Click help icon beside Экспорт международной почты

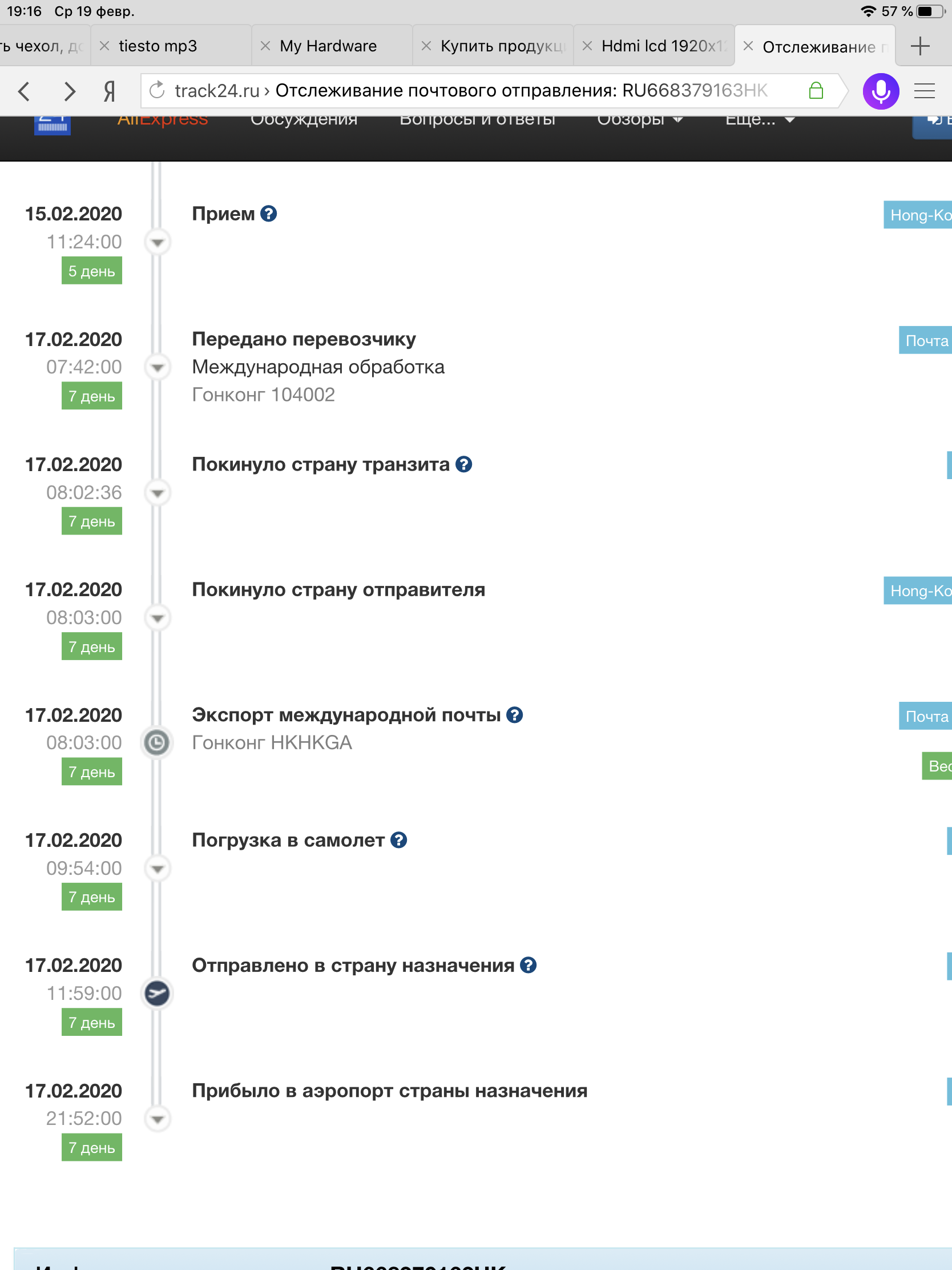(515, 715)
